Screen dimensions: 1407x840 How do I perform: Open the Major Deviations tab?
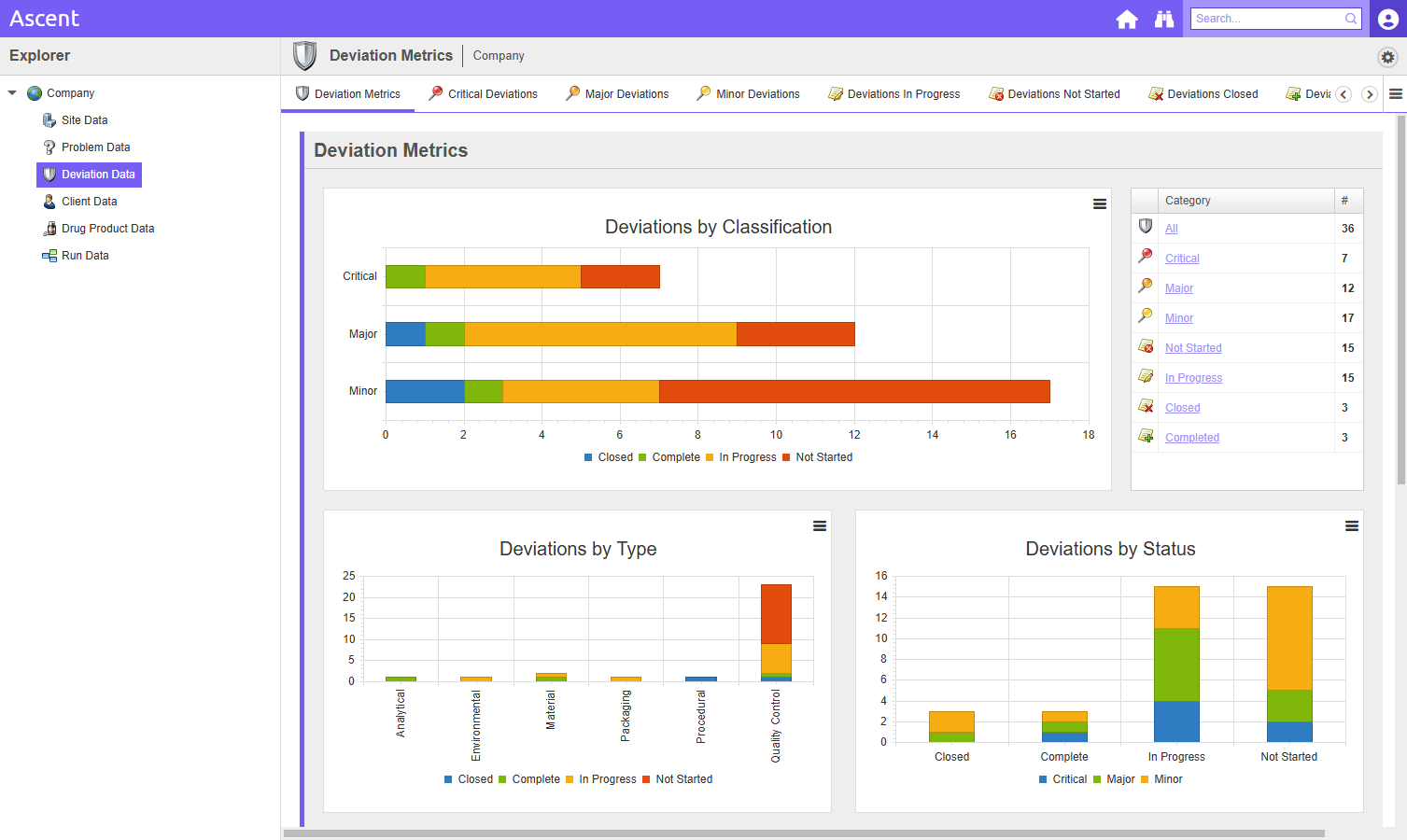tap(617, 94)
